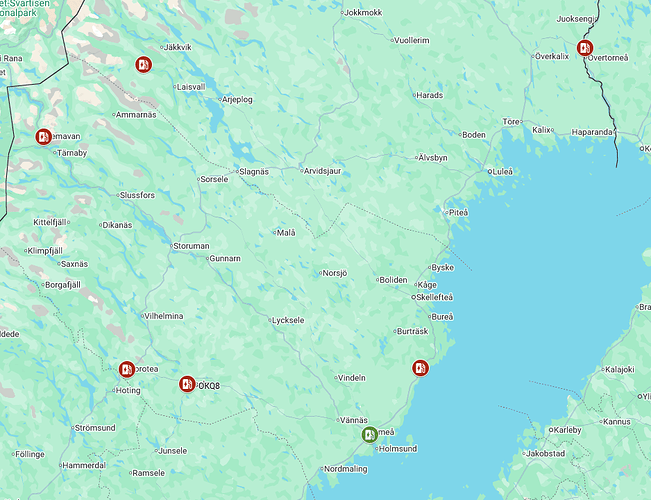Click the Jokkmokk label
The image size is (651, 500).
(x=363, y=13)
